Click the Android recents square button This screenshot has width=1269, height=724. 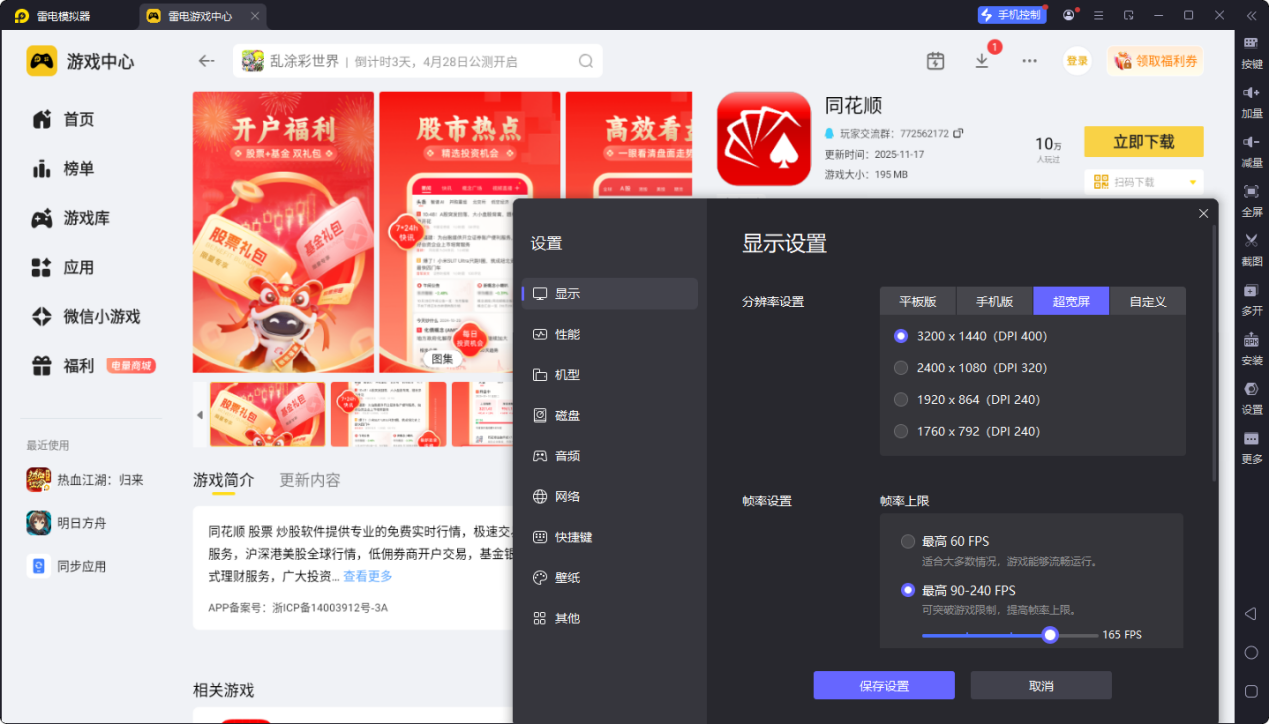(x=1251, y=691)
